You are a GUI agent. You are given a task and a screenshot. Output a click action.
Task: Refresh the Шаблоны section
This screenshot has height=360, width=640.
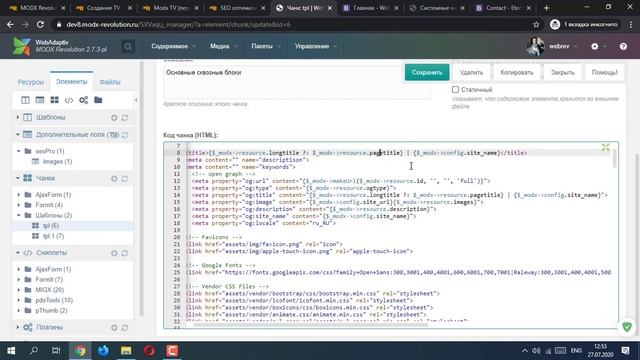[x=125, y=118]
